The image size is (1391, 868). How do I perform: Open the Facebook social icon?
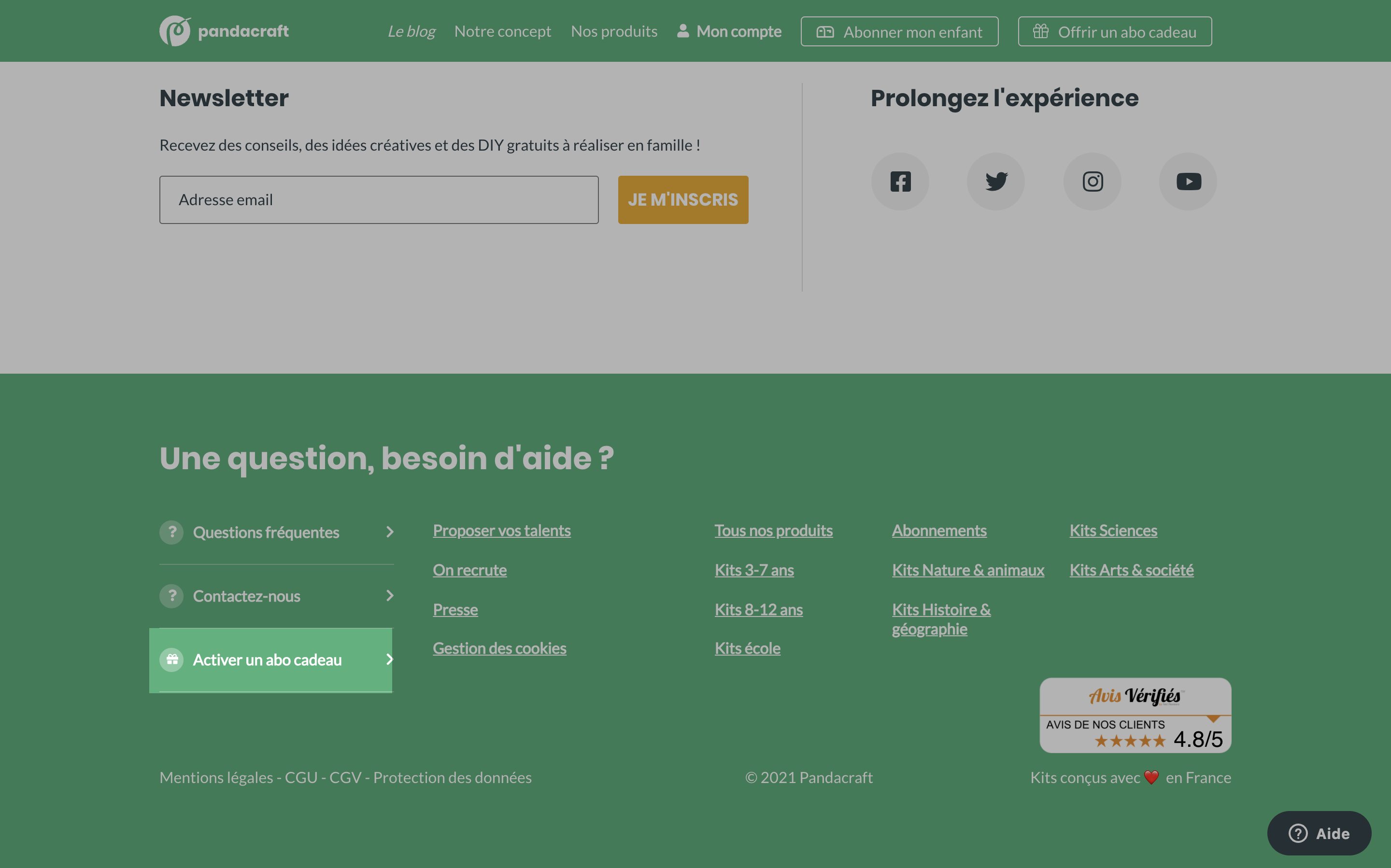900,182
